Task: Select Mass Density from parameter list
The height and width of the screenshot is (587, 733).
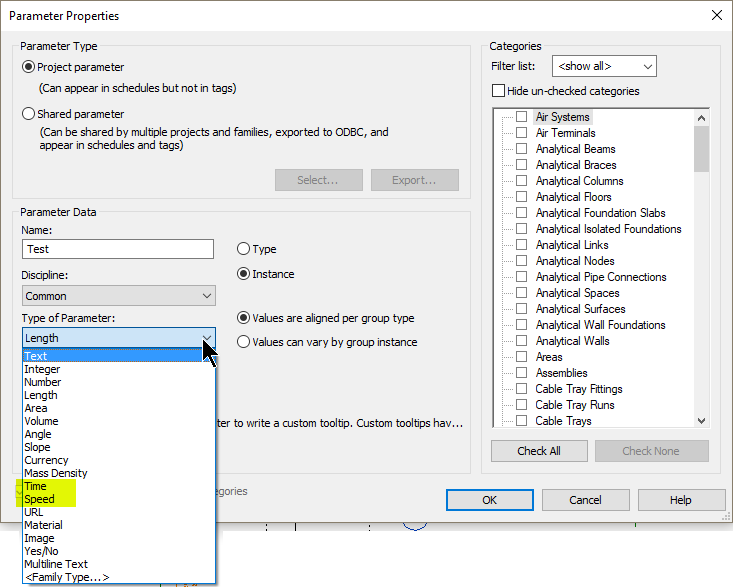Action: (119, 473)
